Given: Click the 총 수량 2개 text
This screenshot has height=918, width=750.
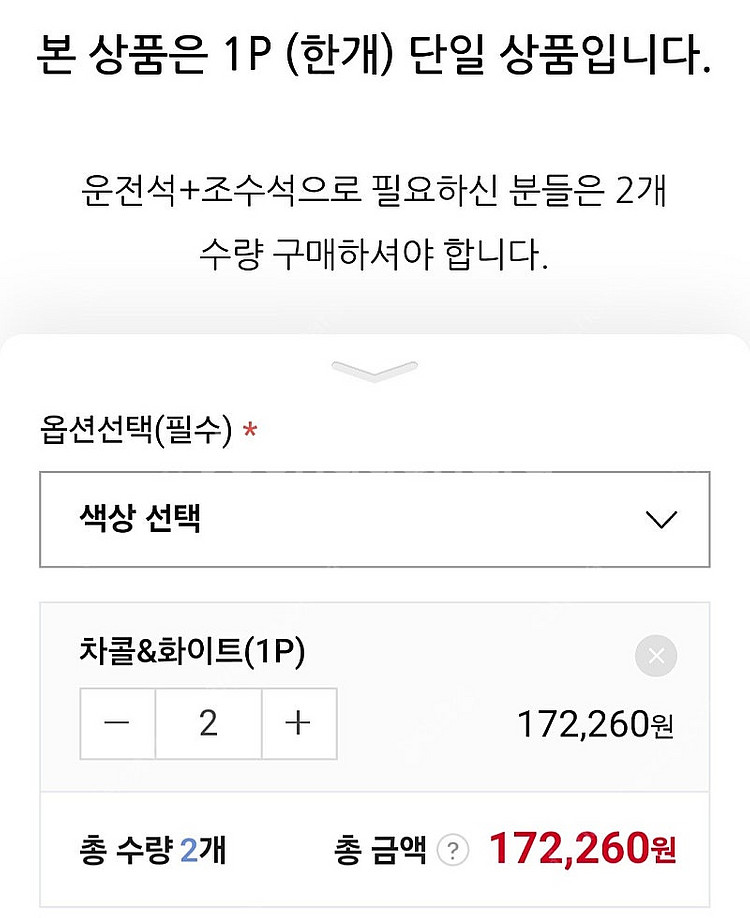Looking at the screenshot, I should click(152, 851).
